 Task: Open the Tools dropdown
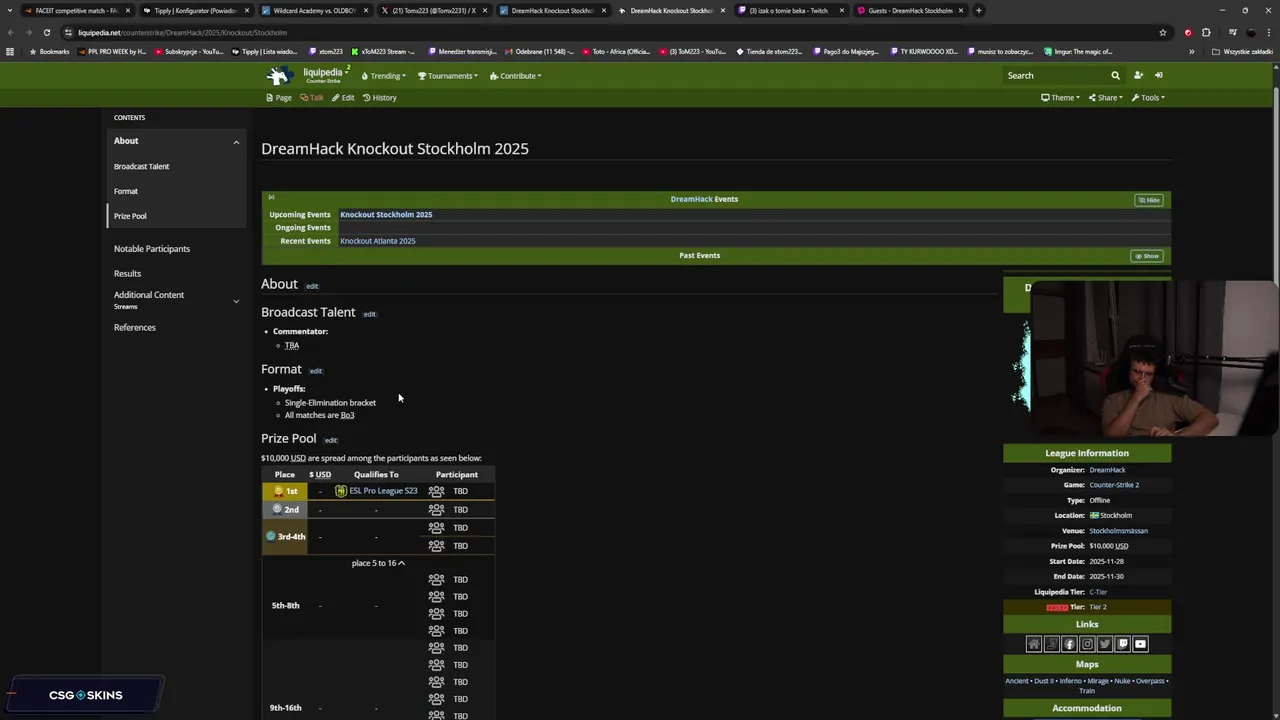pyautogui.click(x=1148, y=98)
